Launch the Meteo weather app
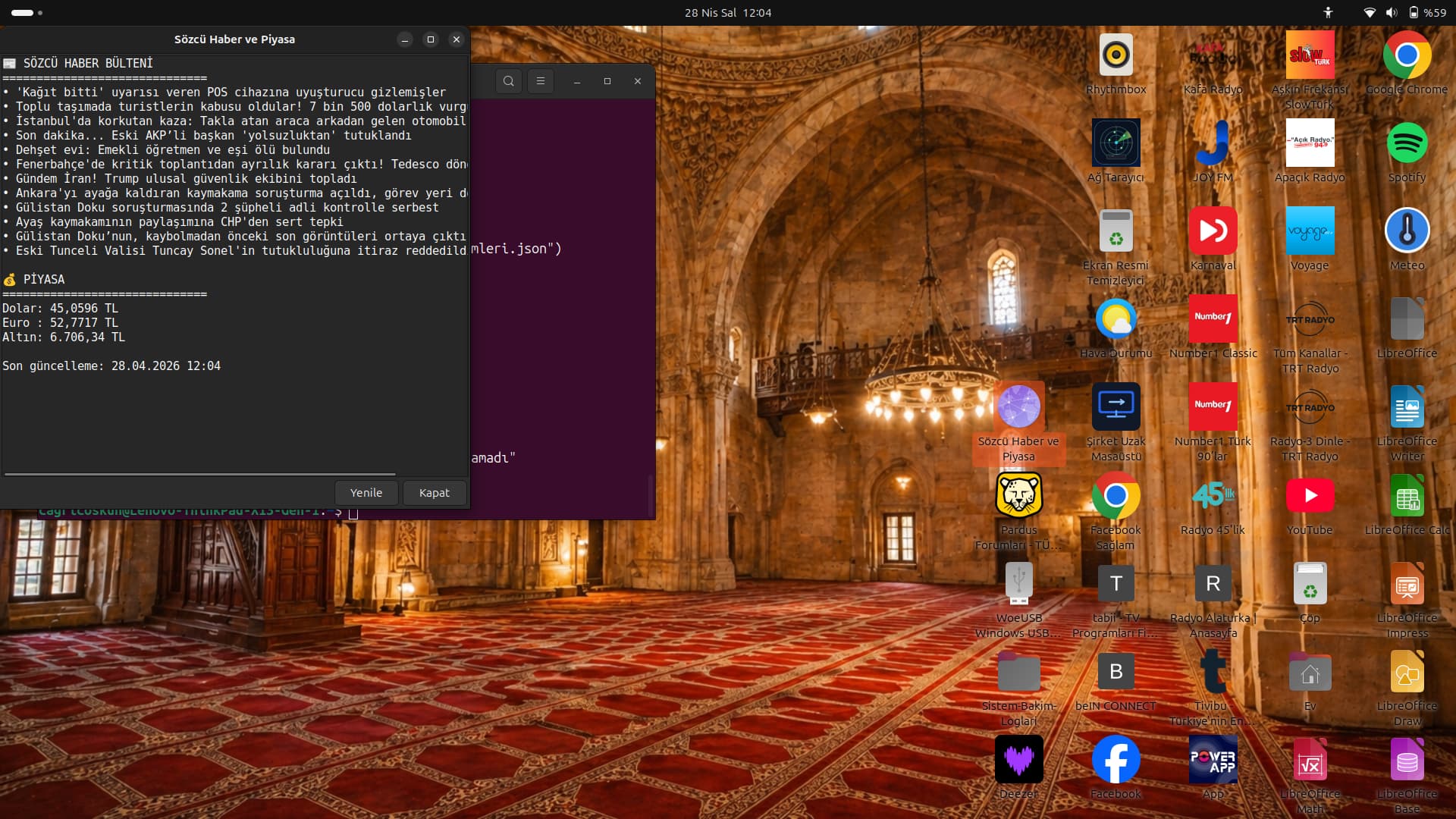Image resolution: width=1456 pixels, height=819 pixels. point(1407,231)
